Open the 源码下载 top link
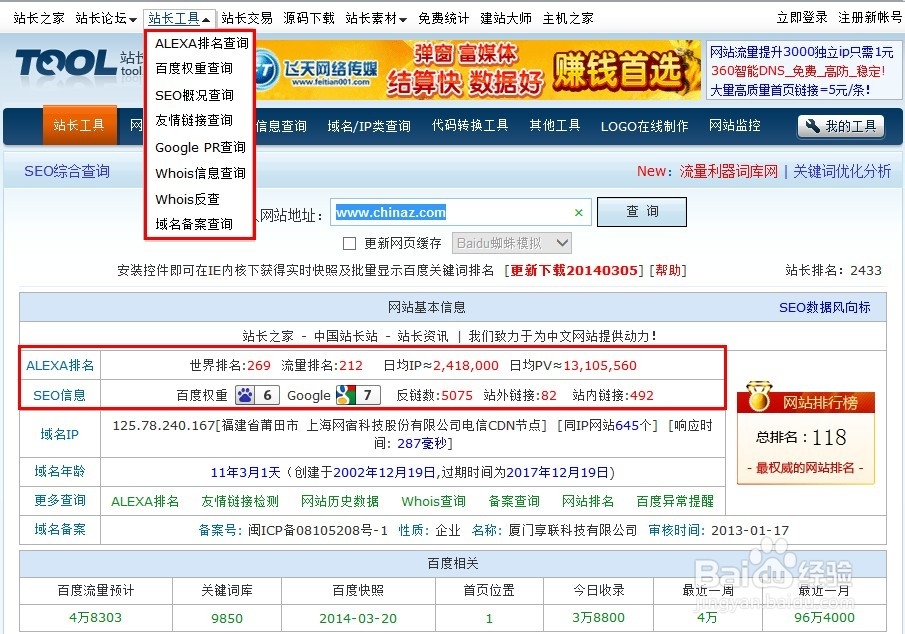 point(309,18)
